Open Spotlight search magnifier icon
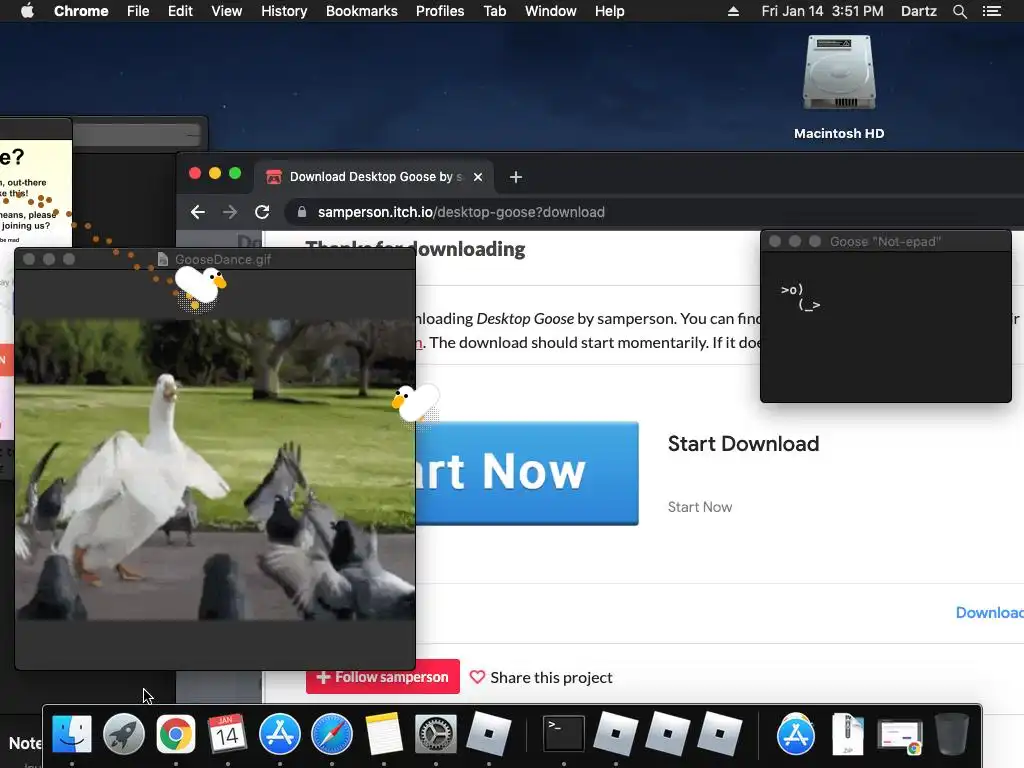Viewport: 1024px width, 768px height. pos(959,11)
